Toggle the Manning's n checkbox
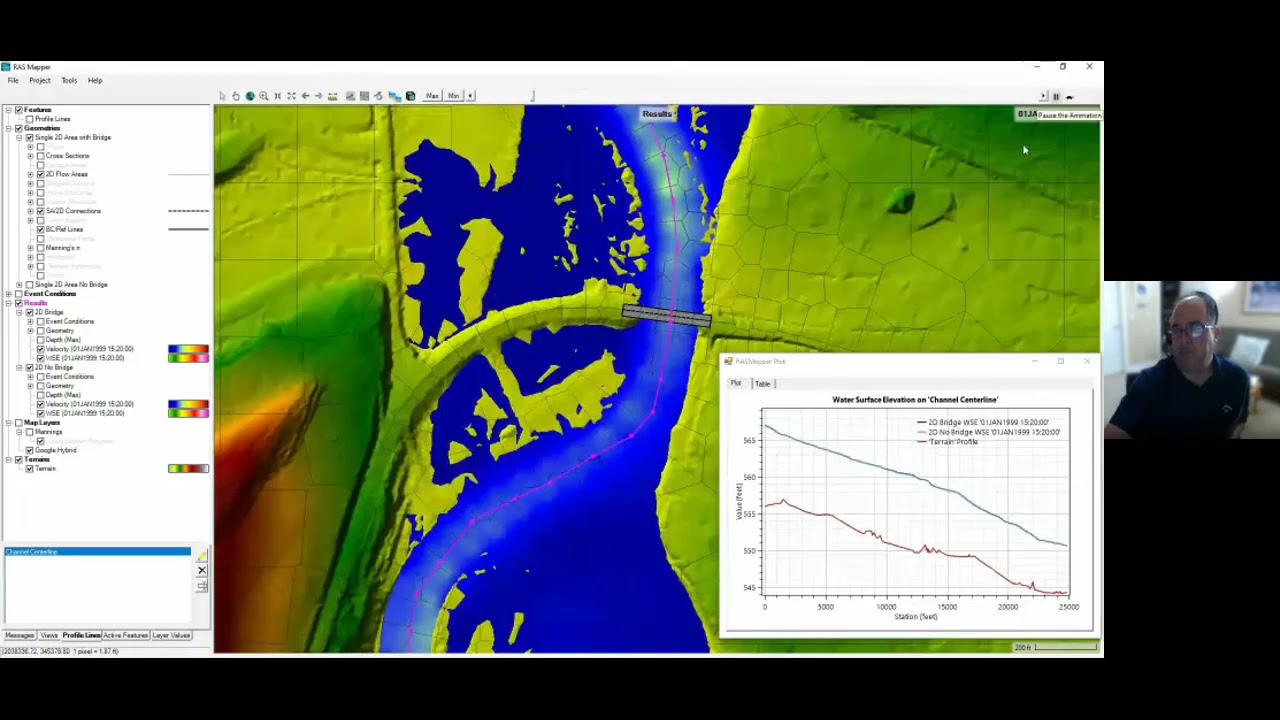This screenshot has width=1280, height=720. (40, 248)
